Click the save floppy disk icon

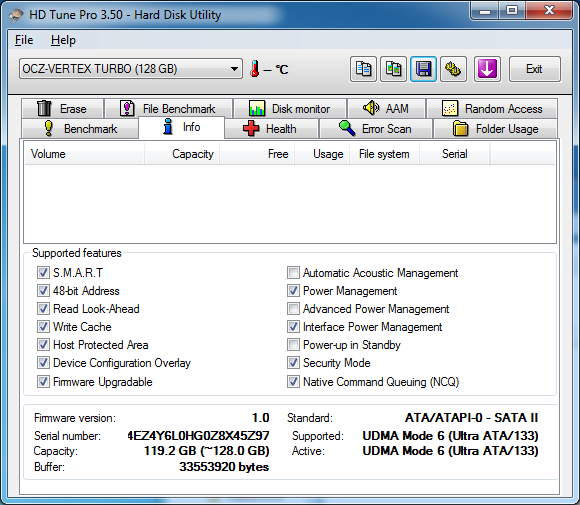[x=424, y=69]
